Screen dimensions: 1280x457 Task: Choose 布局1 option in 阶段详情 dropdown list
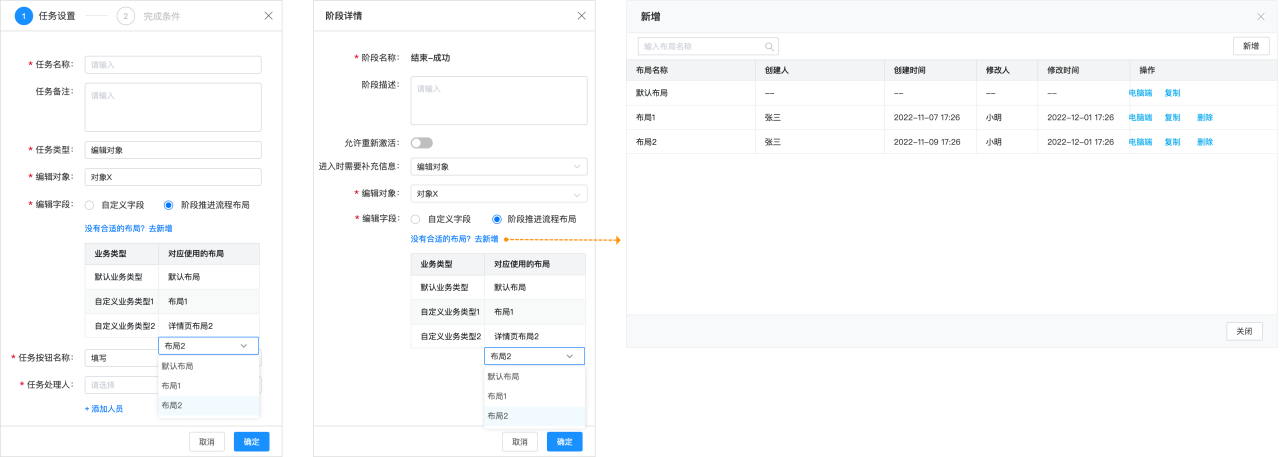534,397
